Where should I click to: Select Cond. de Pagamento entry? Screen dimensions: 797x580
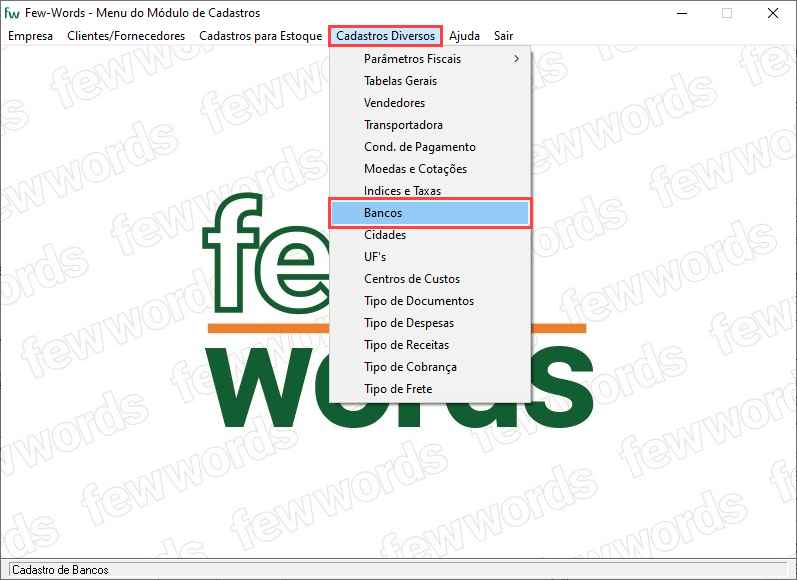point(430,147)
